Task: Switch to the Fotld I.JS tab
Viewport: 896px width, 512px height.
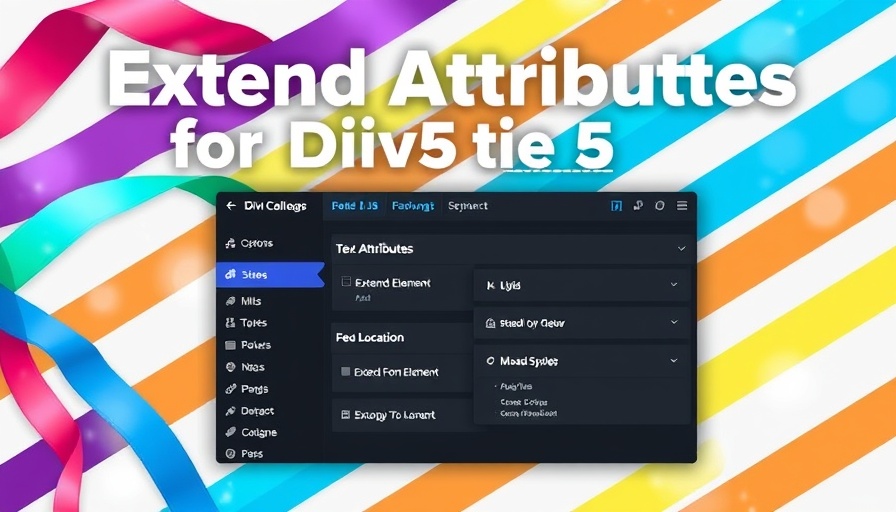Action: coord(354,206)
